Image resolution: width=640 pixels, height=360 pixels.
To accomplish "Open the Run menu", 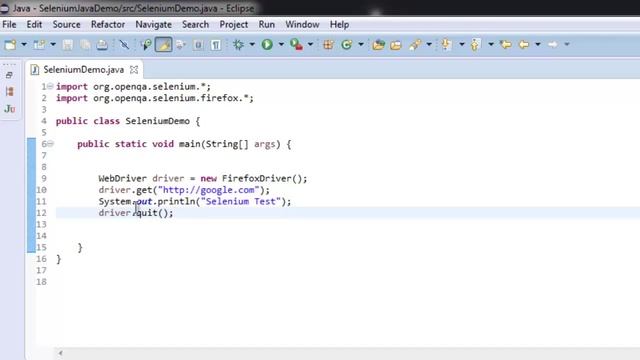I will 267,24.
